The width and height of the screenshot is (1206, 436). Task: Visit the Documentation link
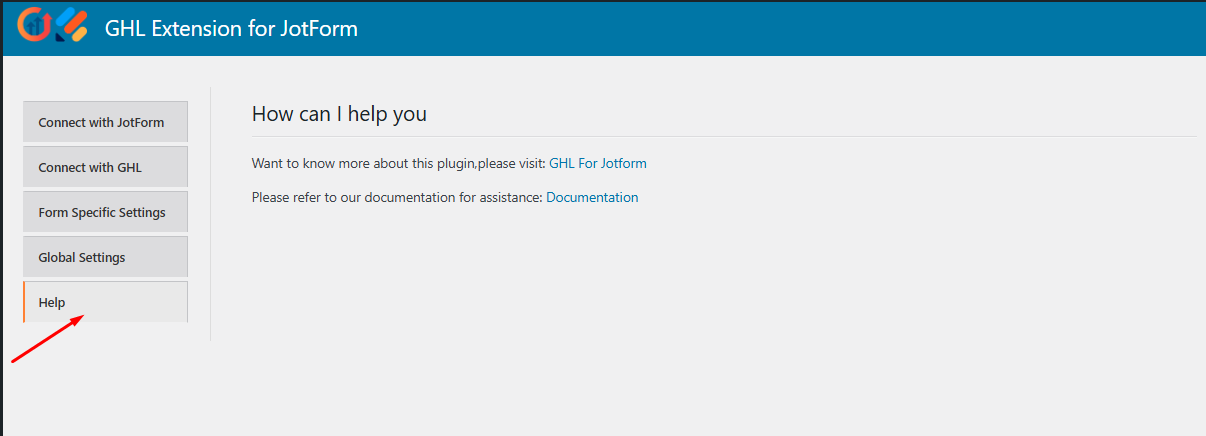592,197
